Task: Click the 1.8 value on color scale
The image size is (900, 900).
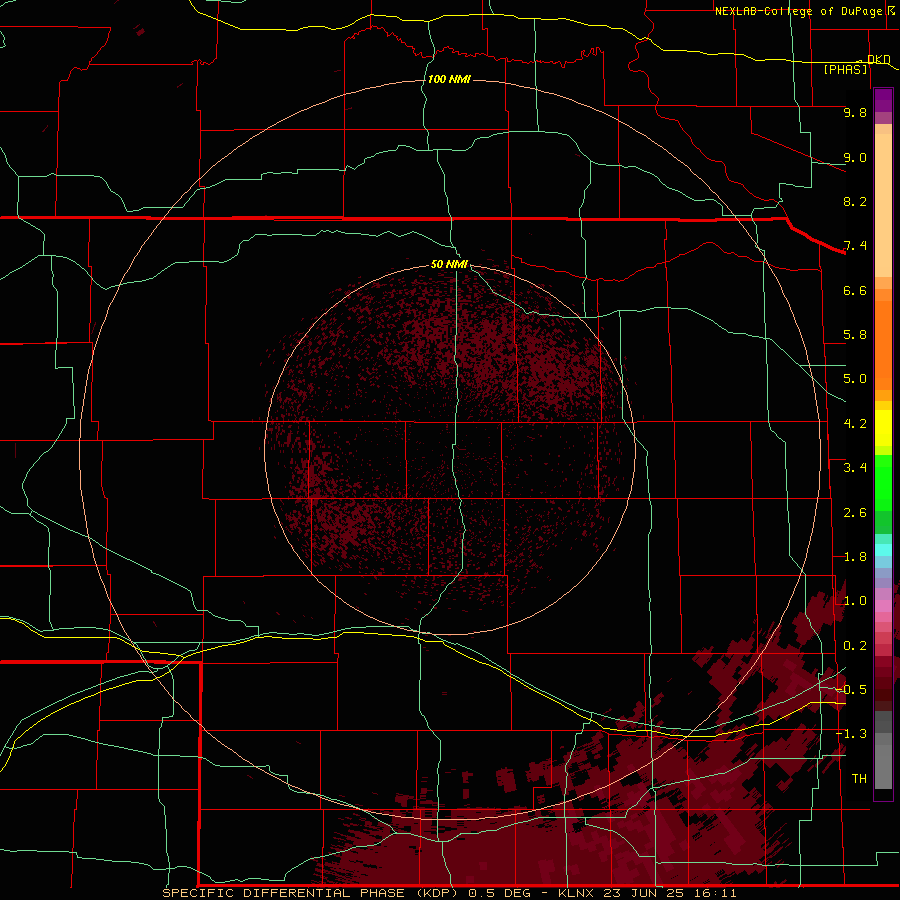Action: click(x=855, y=557)
